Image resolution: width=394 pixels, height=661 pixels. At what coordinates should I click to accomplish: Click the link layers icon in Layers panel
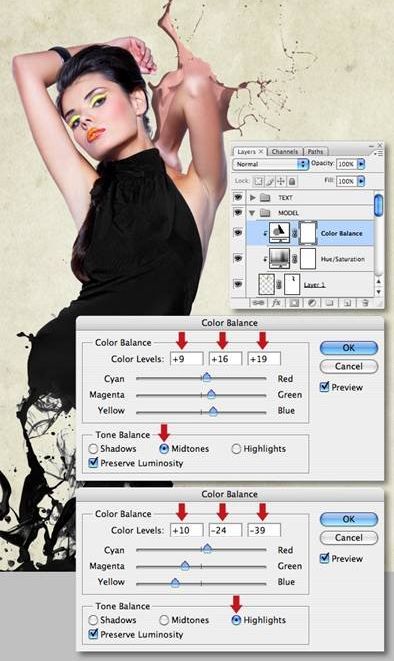(258, 303)
